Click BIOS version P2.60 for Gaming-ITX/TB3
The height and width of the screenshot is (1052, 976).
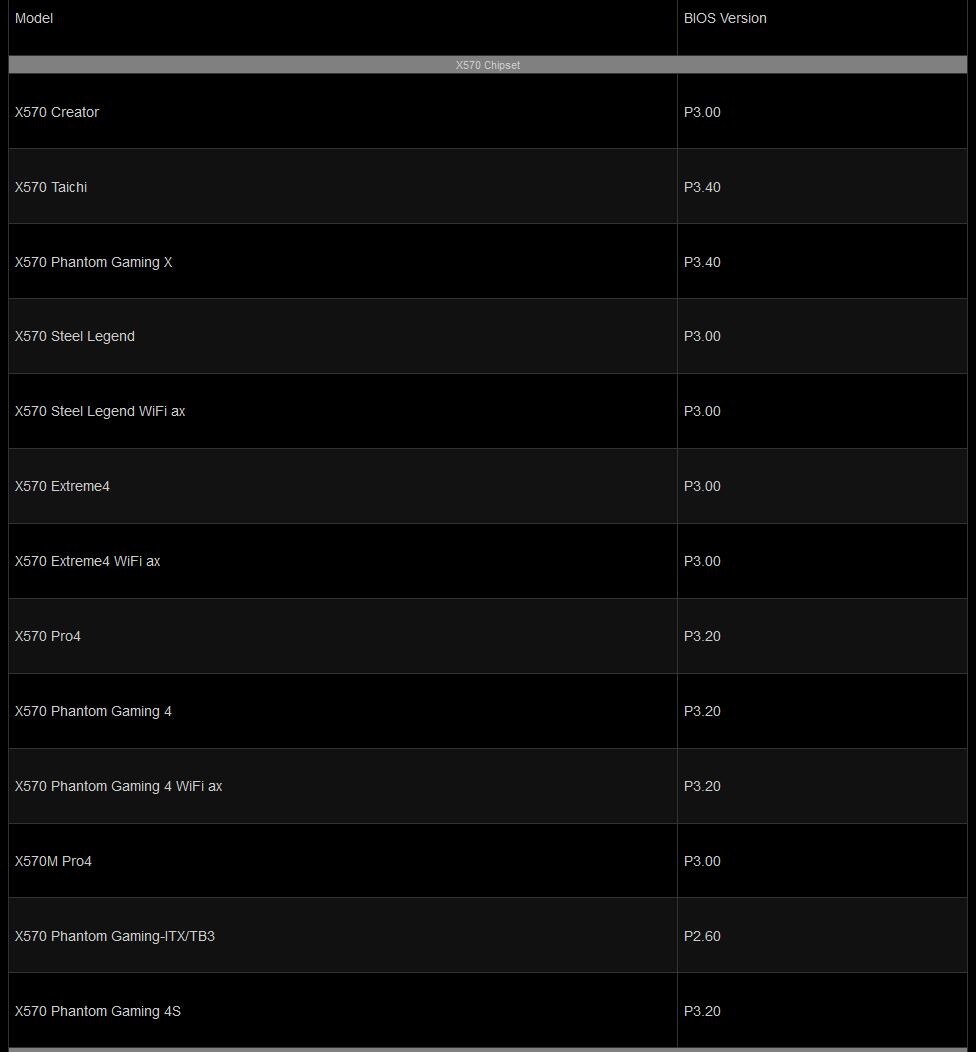coord(702,936)
